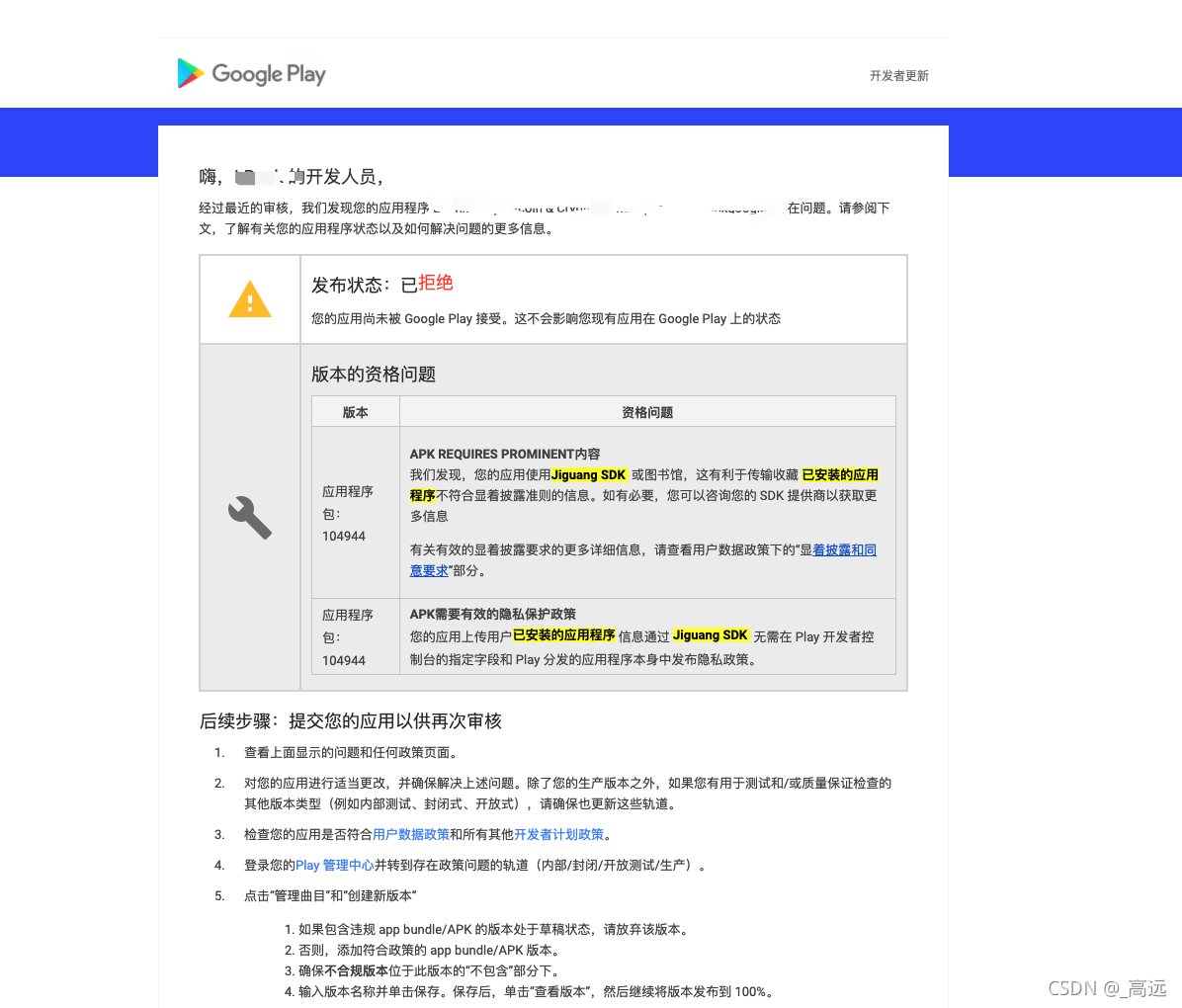Click the greeting line ending 开发人员

click(293, 177)
